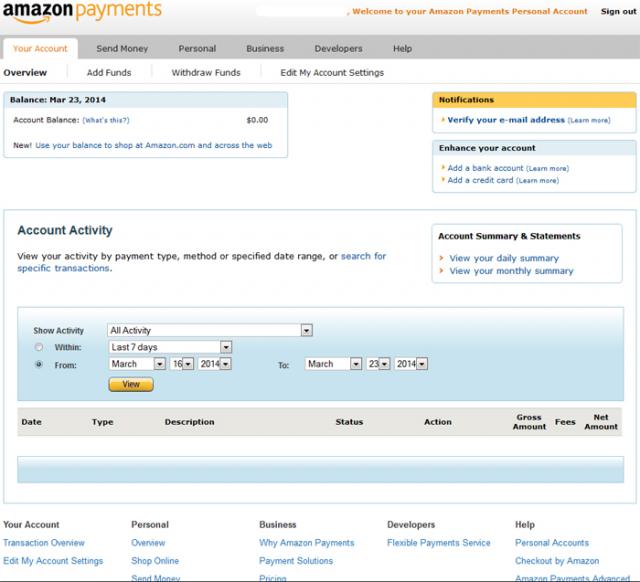Open View your daily summary
The height and width of the screenshot is (582, 640).
(504, 258)
